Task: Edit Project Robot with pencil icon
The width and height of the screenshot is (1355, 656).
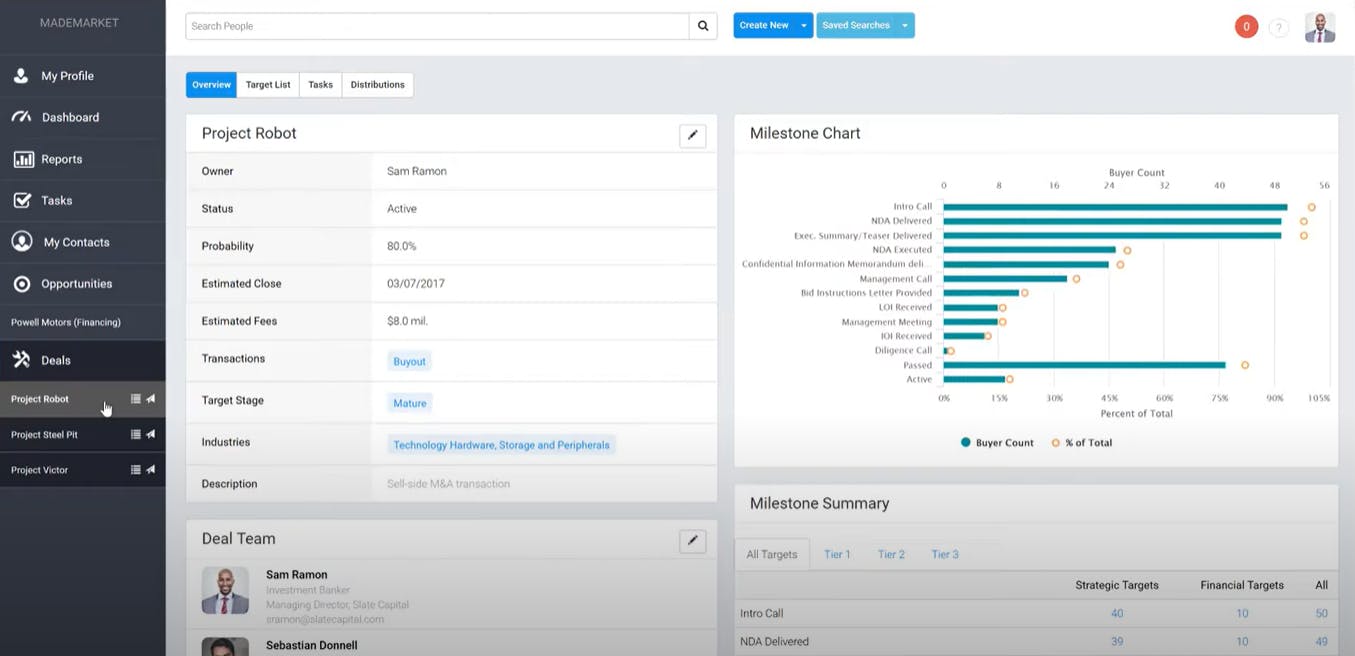Action: [693, 136]
